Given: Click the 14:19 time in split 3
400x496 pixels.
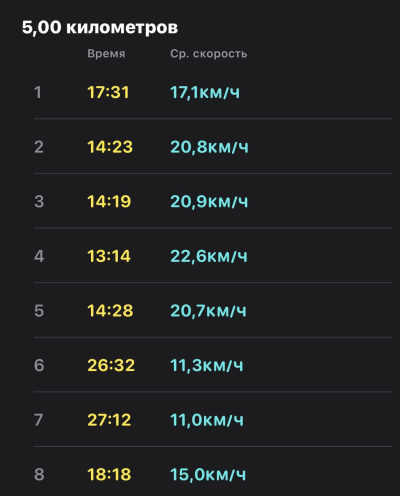Looking at the screenshot, I should tap(109, 202).
